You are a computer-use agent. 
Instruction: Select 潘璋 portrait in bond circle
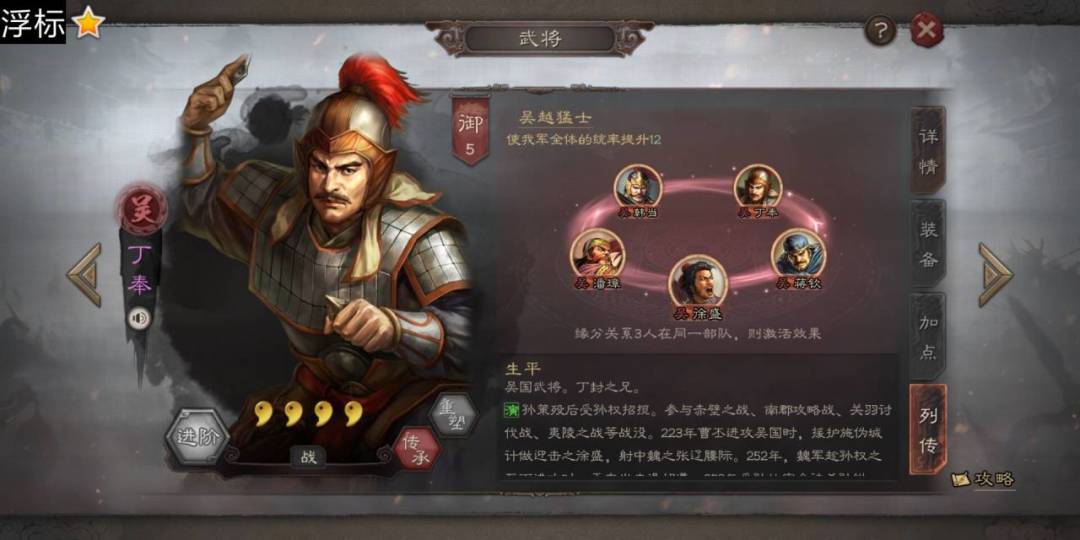(596, 253)
